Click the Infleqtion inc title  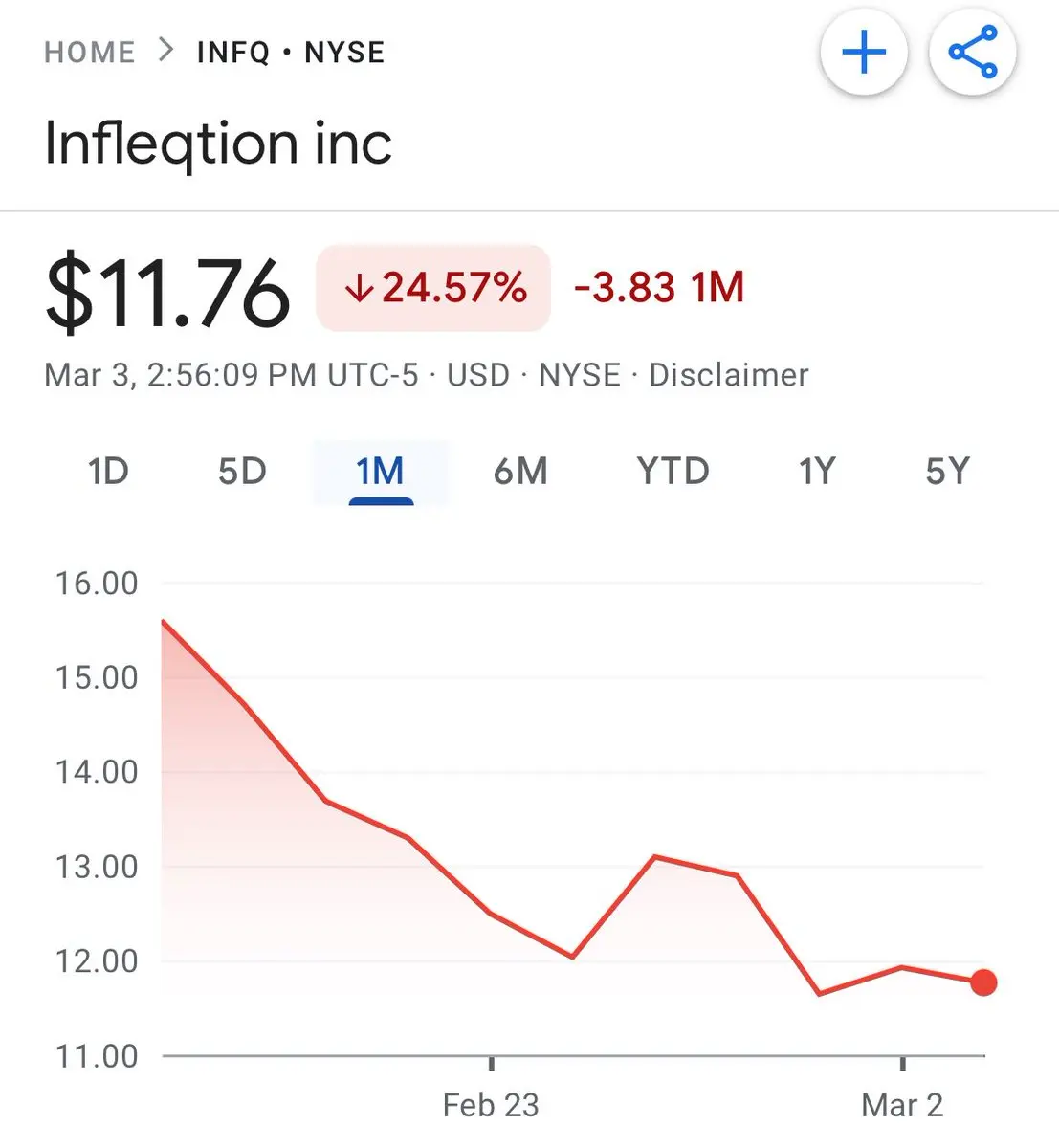click(x=218, y=143)
